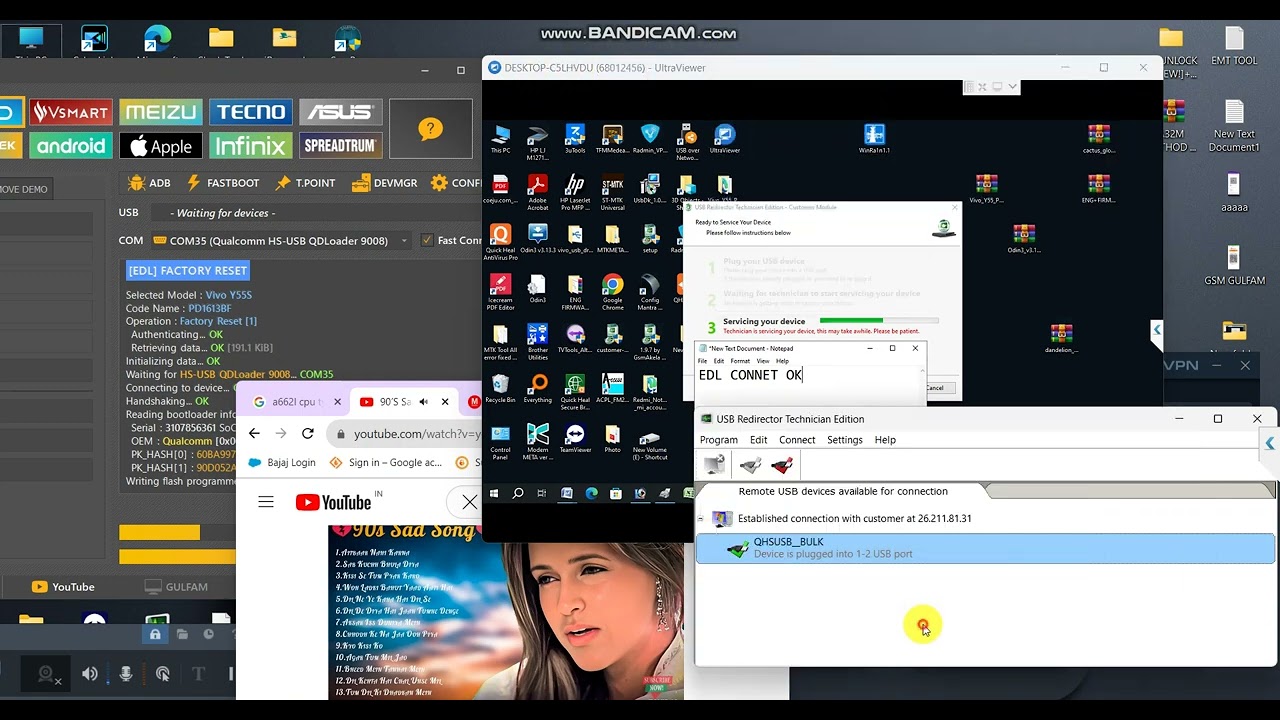
Task: Toggle the Fast Connect checkbox
Action: (427, 240)
